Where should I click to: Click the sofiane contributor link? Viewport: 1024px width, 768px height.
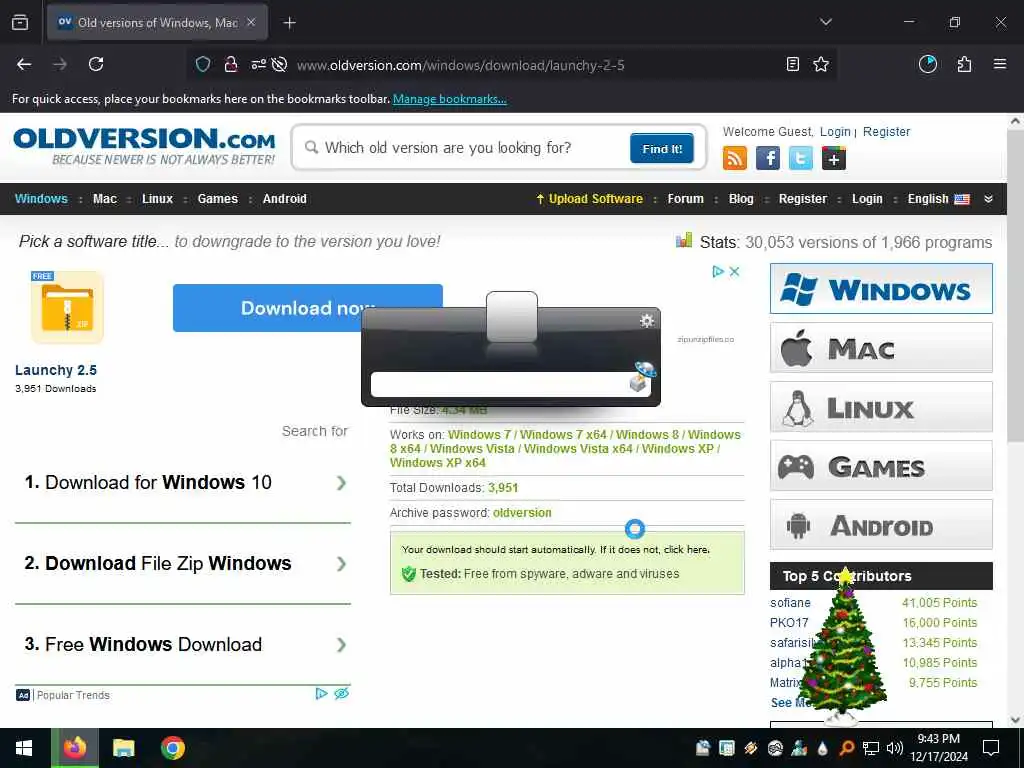pos(790,603)
